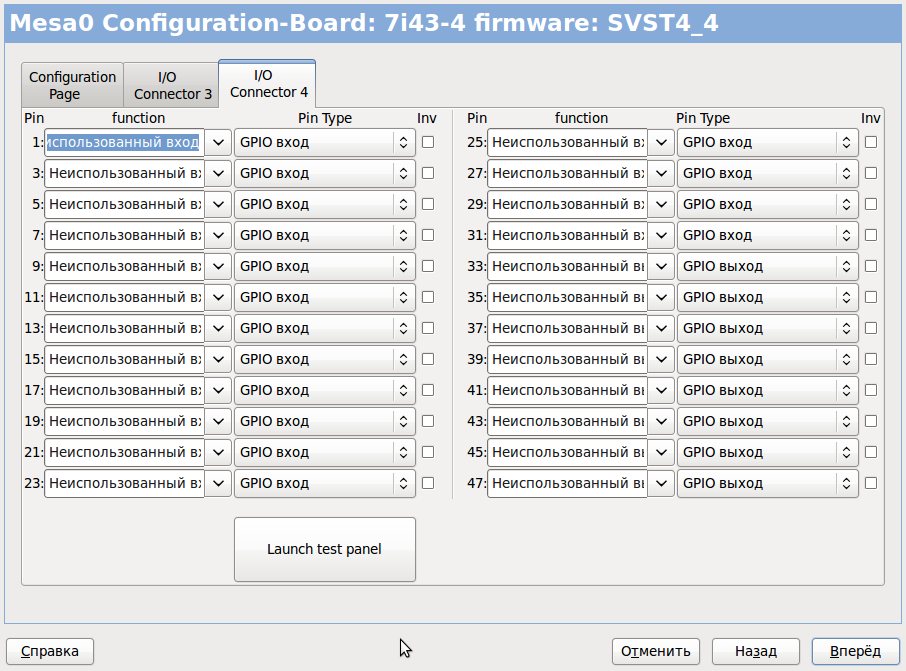Open function dropdown arrow for pin 7
Screen dimensions: 906x671
coord(218,235)
